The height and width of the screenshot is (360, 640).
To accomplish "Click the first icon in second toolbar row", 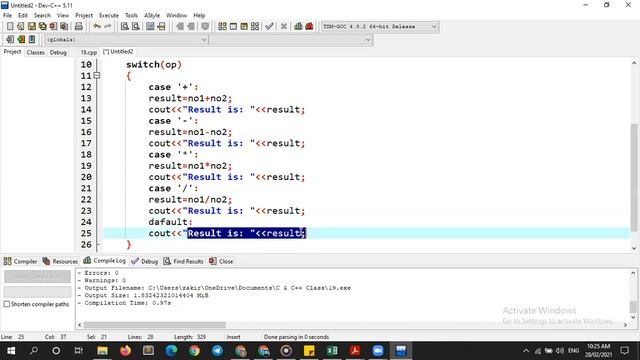I will click(x=10, y=40).
